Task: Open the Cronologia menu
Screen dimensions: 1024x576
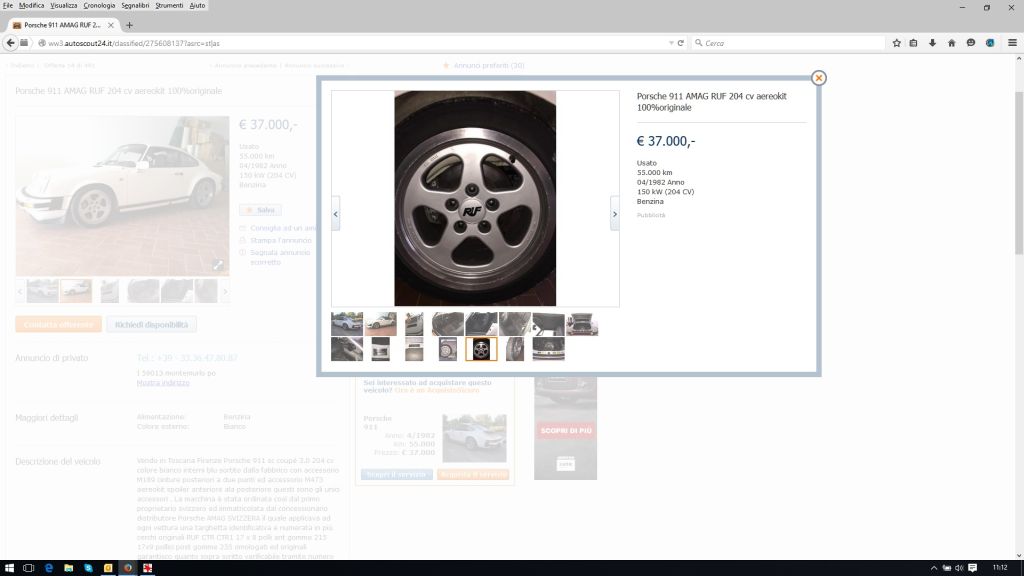Action: coord(99,5)
